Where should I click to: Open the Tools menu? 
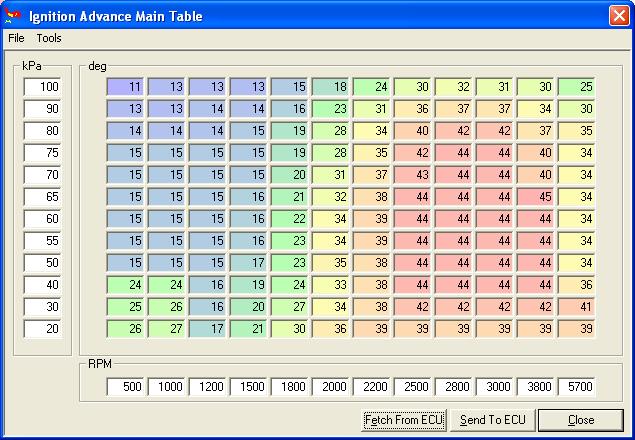click(49, 38)
